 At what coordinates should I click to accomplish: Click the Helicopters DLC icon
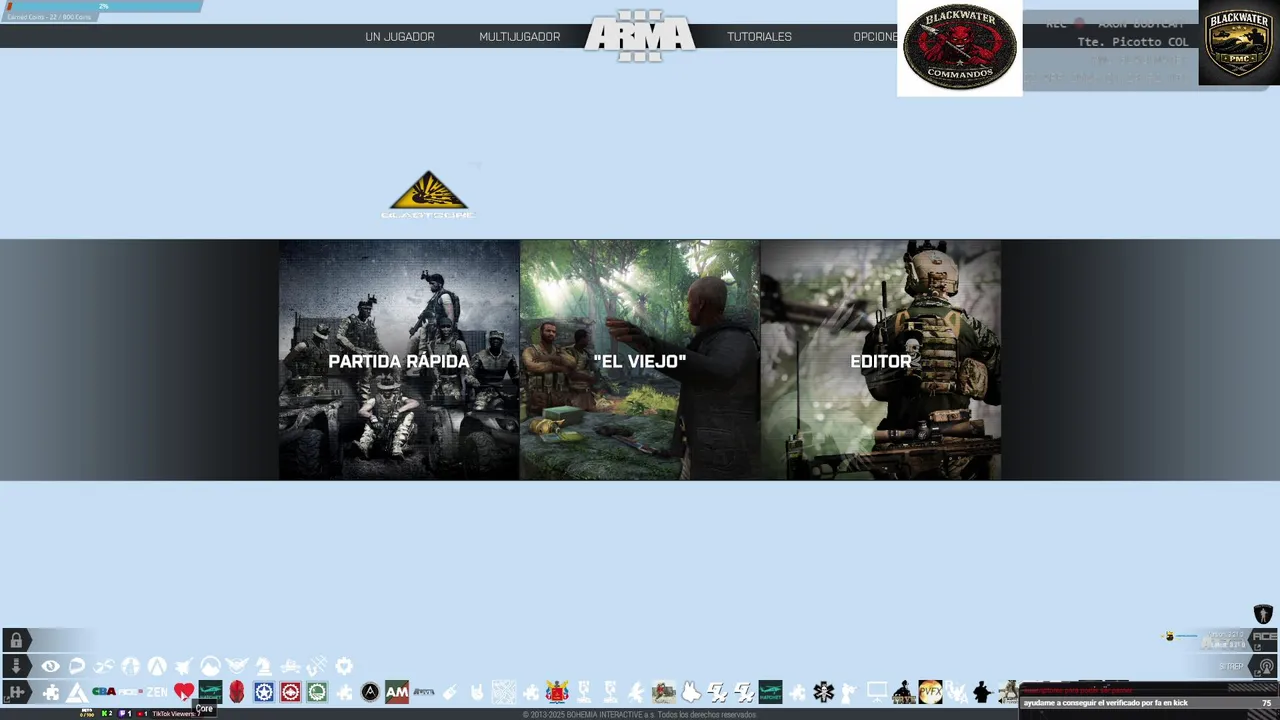pos(104,666)
